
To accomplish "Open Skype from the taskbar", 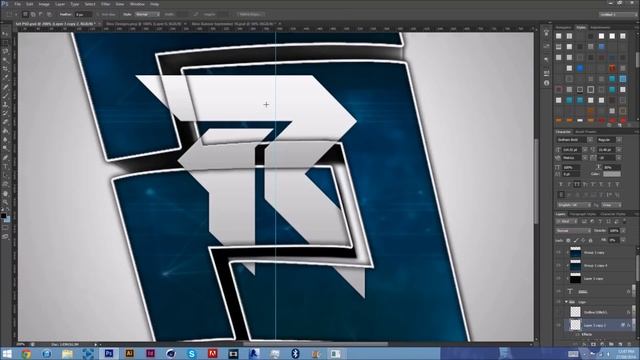I will (x=191, y=353).
